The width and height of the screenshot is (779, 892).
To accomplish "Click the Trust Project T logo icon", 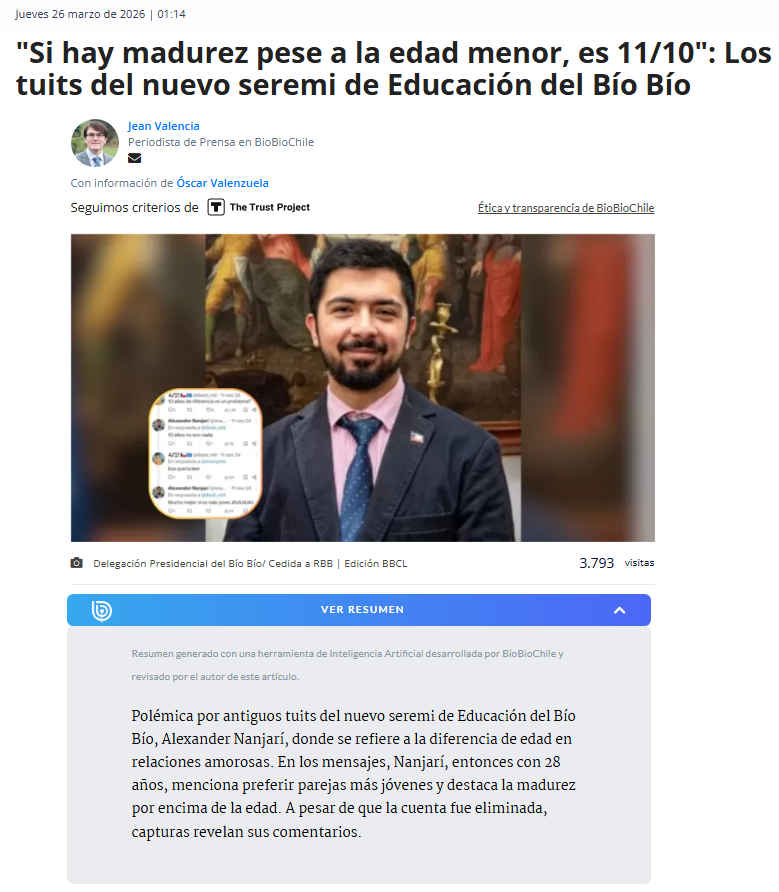I will pos(216,207).
